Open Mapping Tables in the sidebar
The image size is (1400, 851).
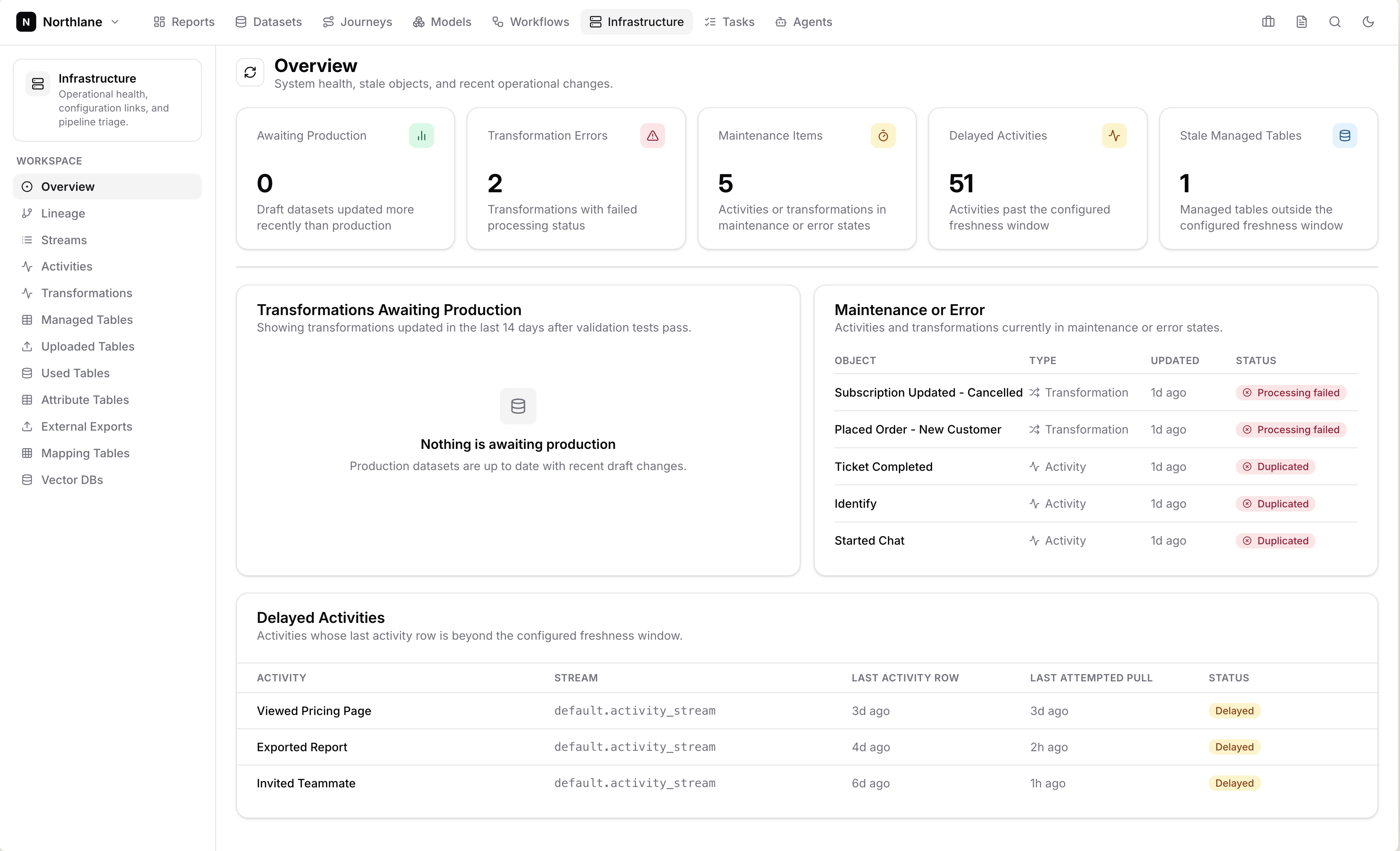[x=107, y=453]
